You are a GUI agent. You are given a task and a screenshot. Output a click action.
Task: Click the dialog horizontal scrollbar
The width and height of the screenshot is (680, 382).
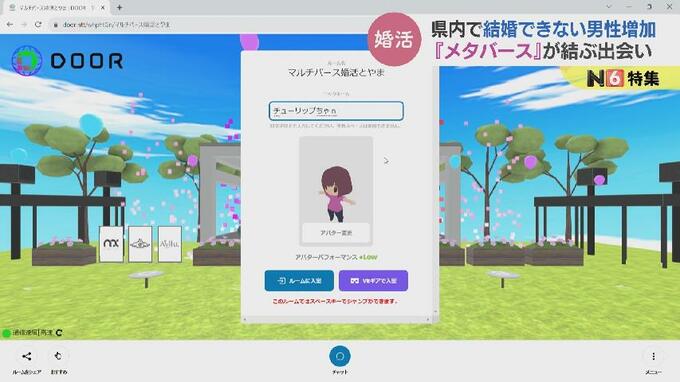(336, 320)
